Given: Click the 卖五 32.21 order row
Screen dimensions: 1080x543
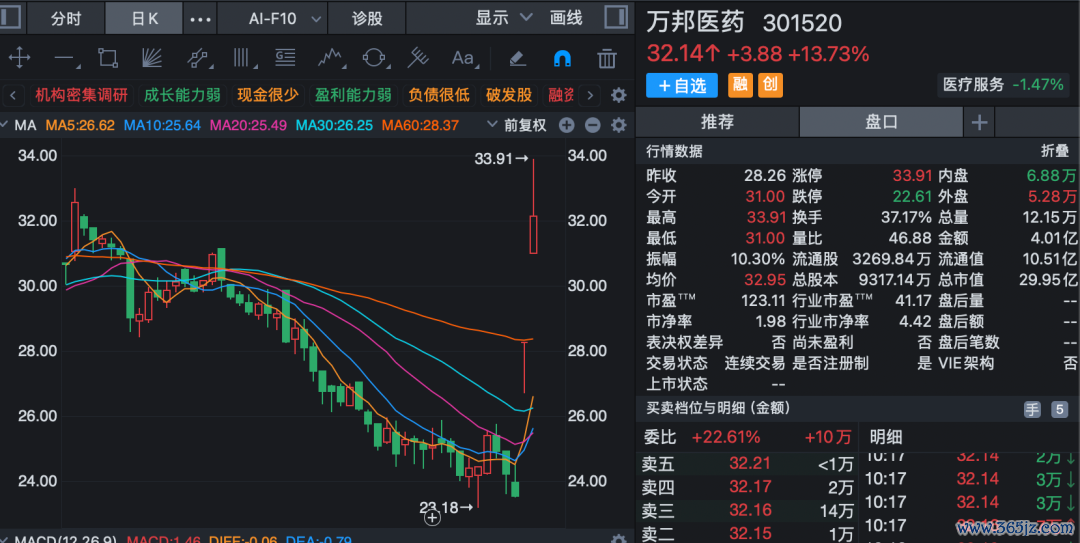Looking at the screenshot, I should click(747, 464).
